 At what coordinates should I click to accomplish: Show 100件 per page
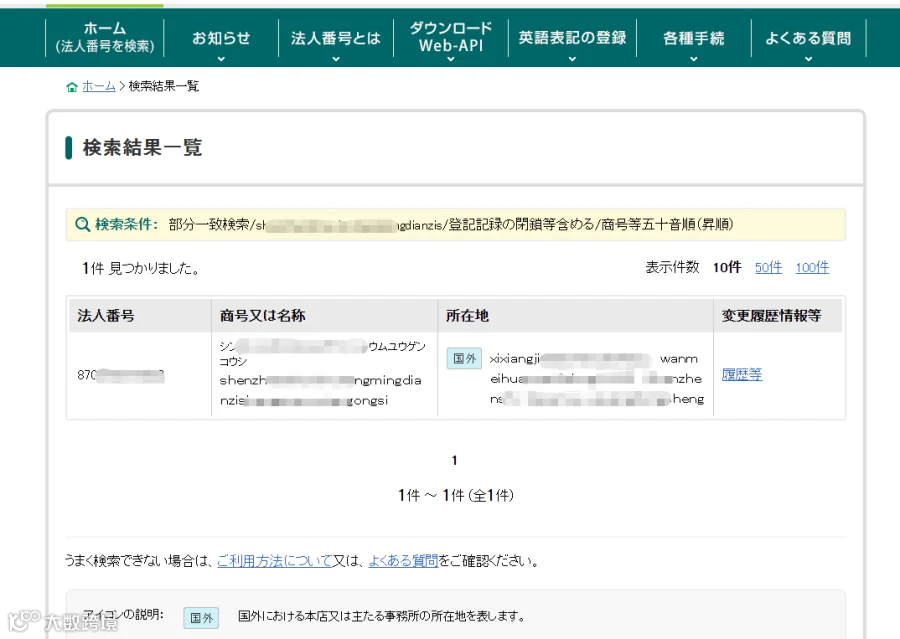(812, 268)
